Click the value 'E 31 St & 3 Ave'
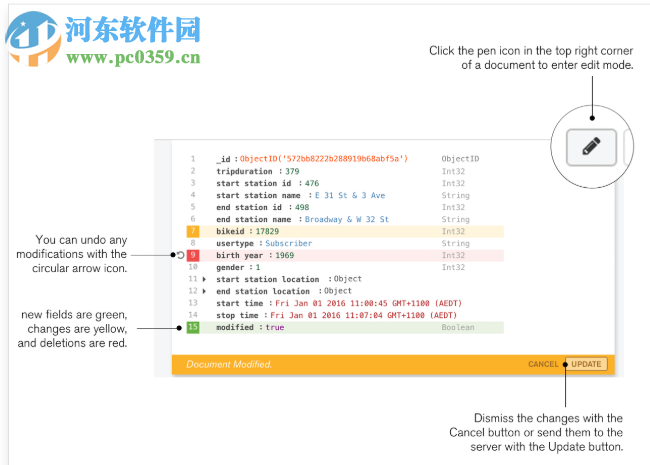The image size is (650, 465). 350,195
